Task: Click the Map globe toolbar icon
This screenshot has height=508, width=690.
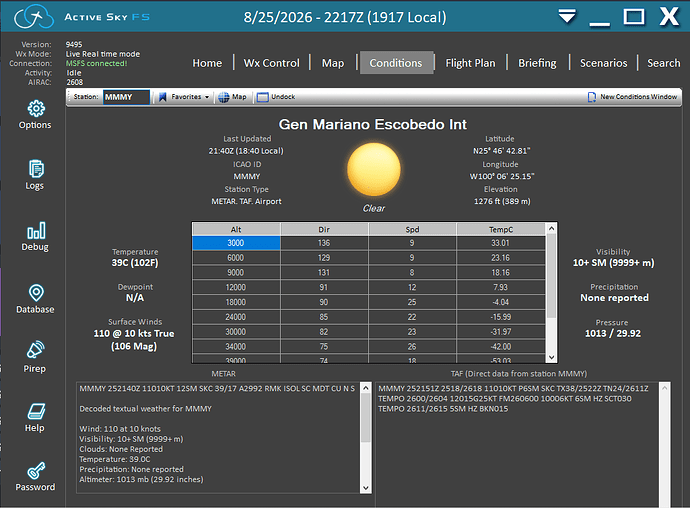Action: click(224, 97)
